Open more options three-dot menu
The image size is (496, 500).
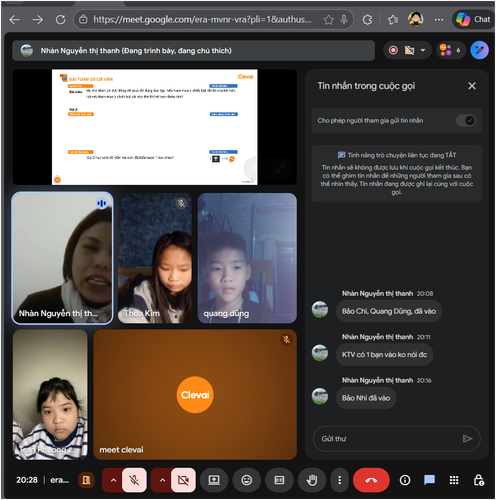click(339, 480)
